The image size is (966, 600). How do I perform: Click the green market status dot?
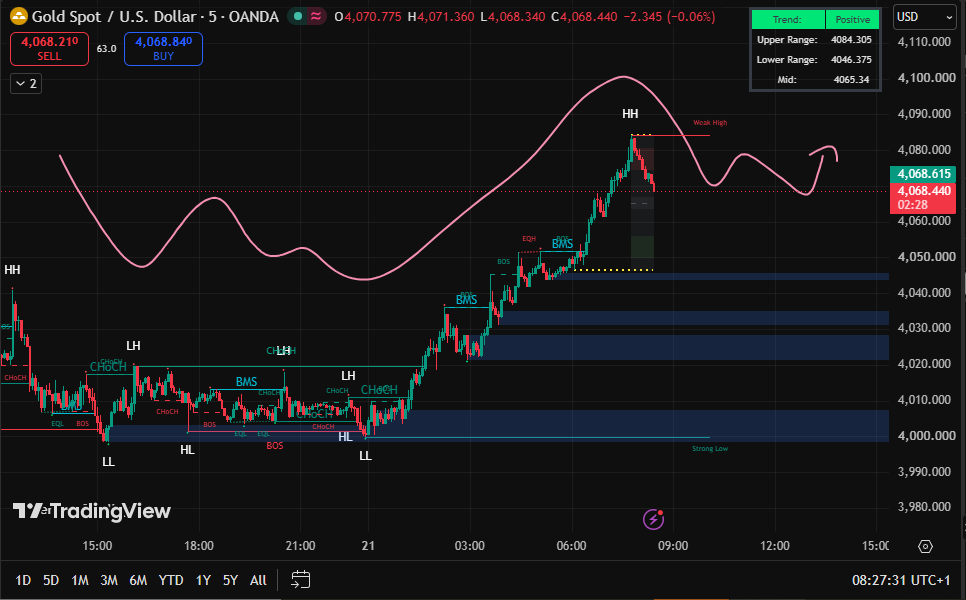pyautogui.click(x=298, y=17)
